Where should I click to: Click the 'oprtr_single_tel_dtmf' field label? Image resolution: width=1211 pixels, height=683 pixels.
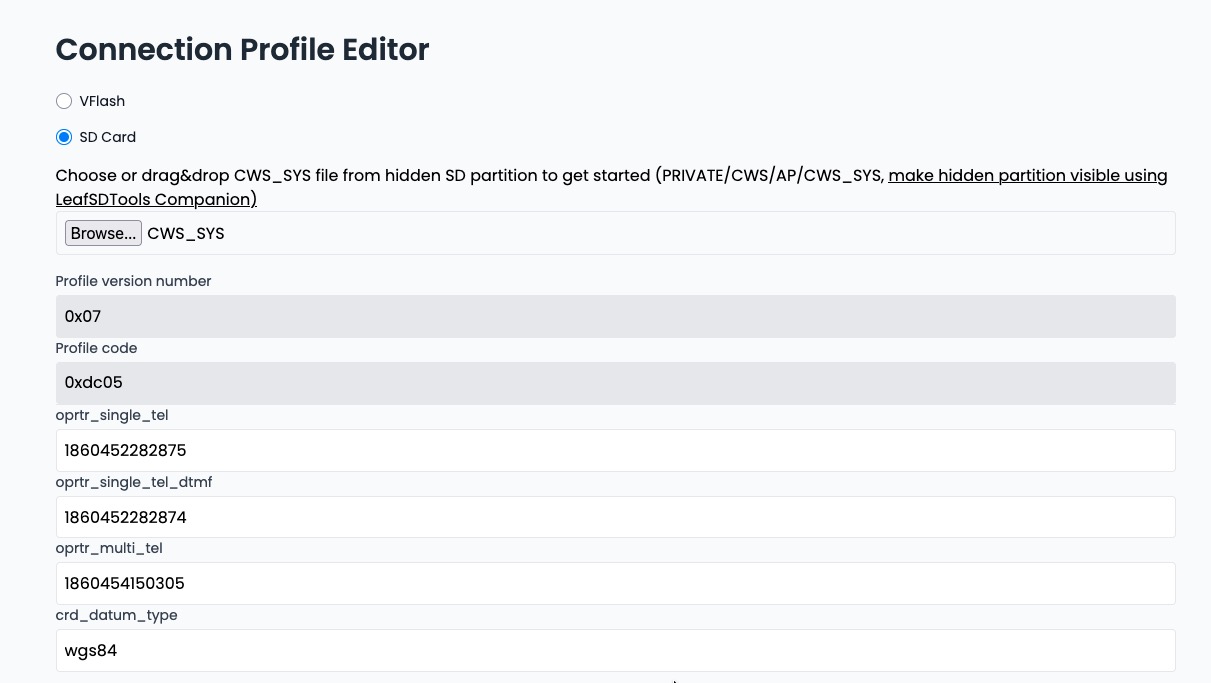(x=133, y=482)
